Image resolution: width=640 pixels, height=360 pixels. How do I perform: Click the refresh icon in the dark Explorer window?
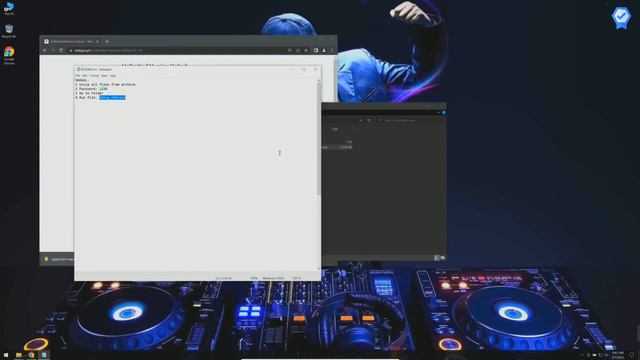point(369,120)
